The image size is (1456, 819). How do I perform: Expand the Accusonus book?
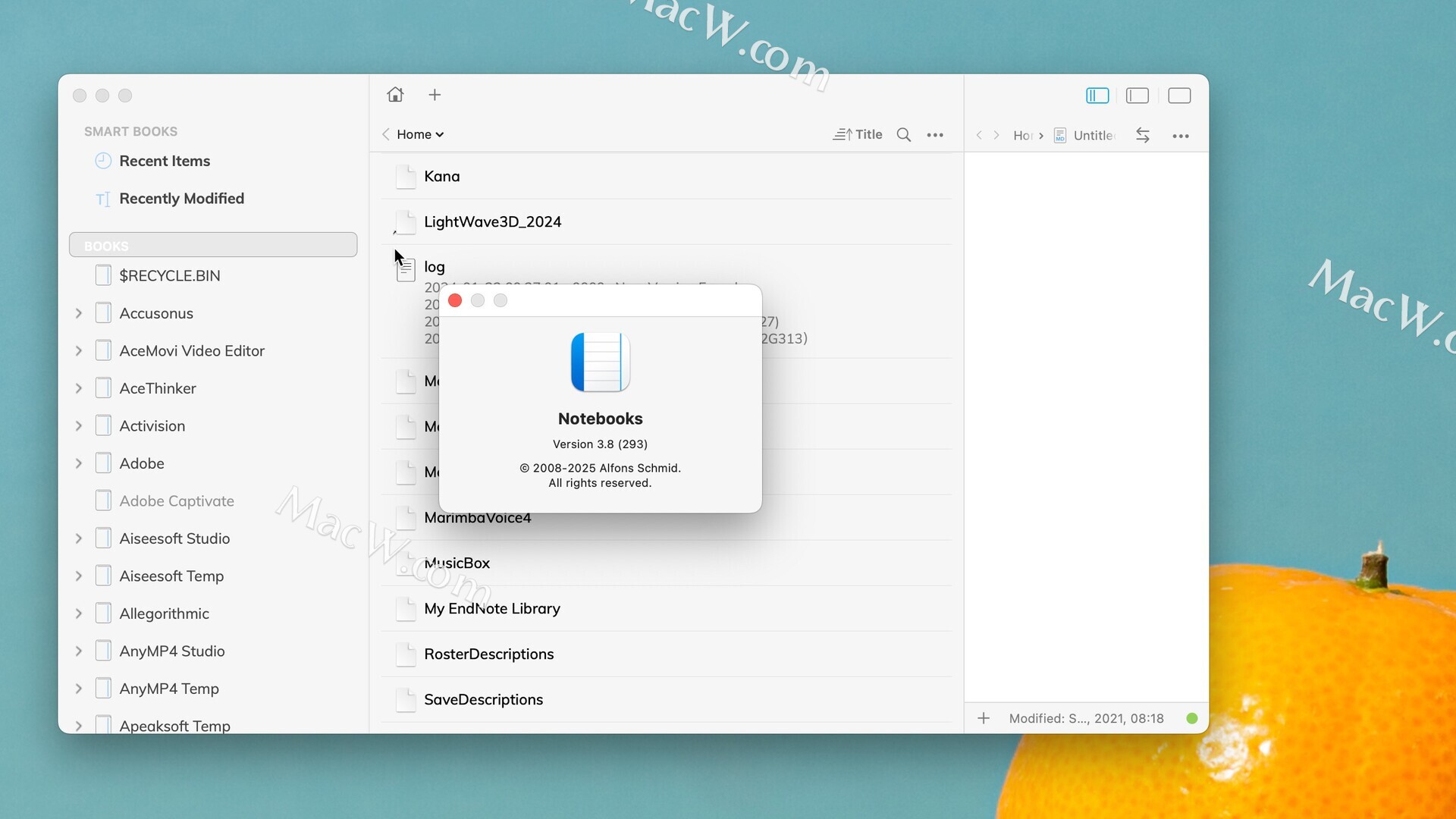79,313
